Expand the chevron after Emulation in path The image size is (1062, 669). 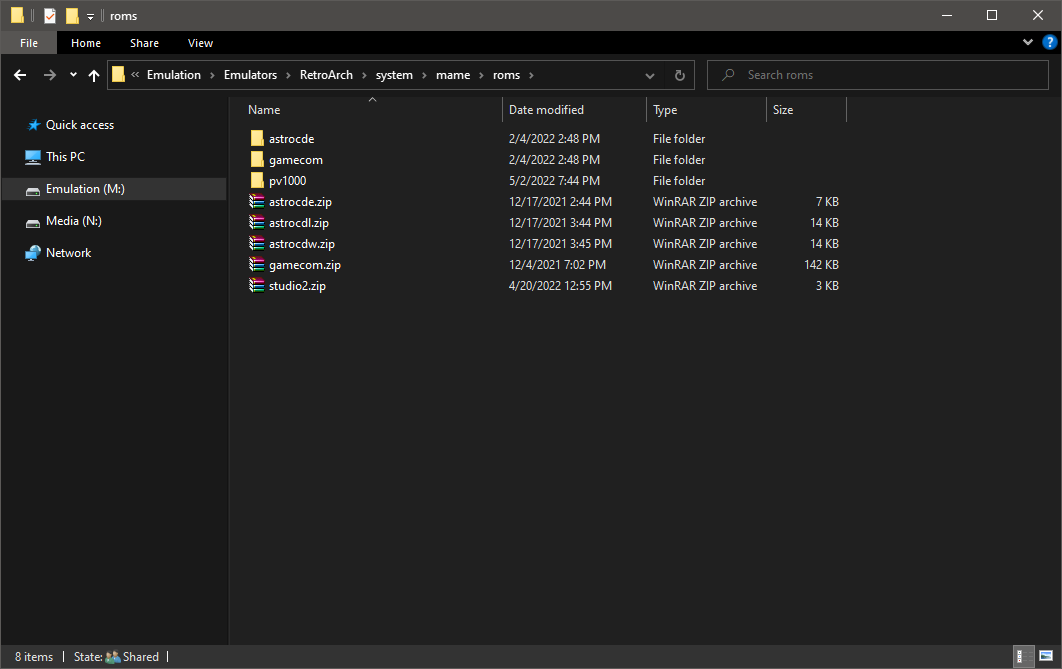212,75
